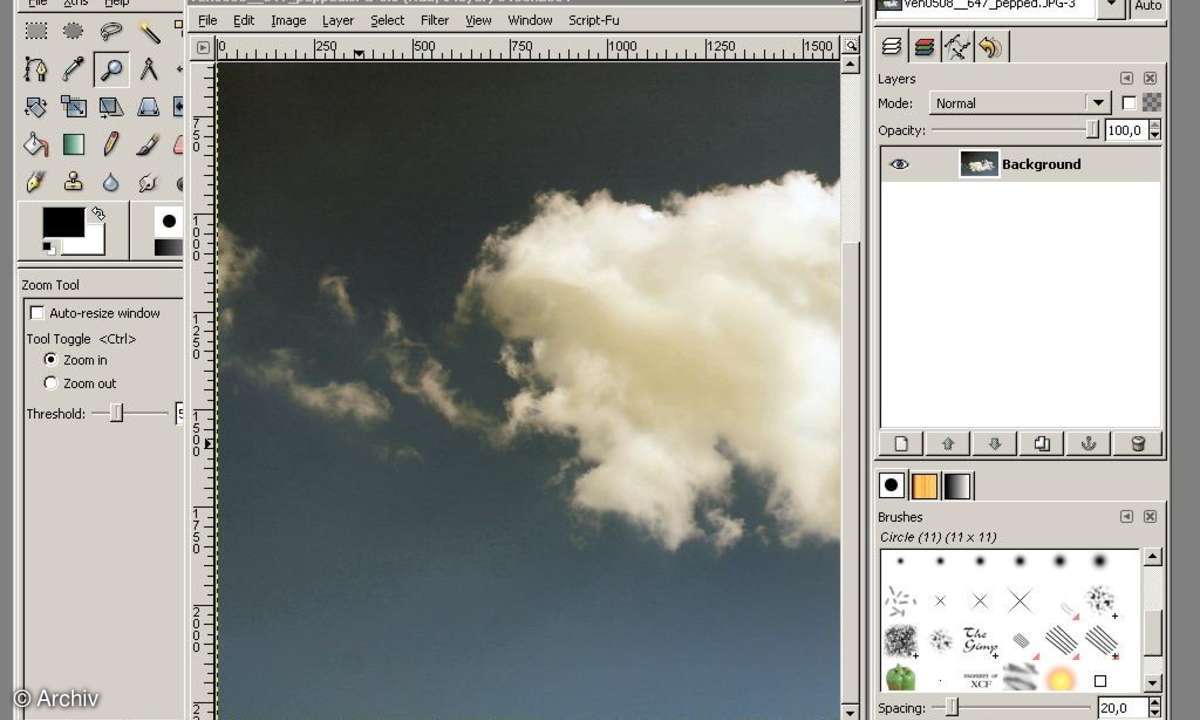
Task: Select the Shear tool
Action: (x=111, y=107)
